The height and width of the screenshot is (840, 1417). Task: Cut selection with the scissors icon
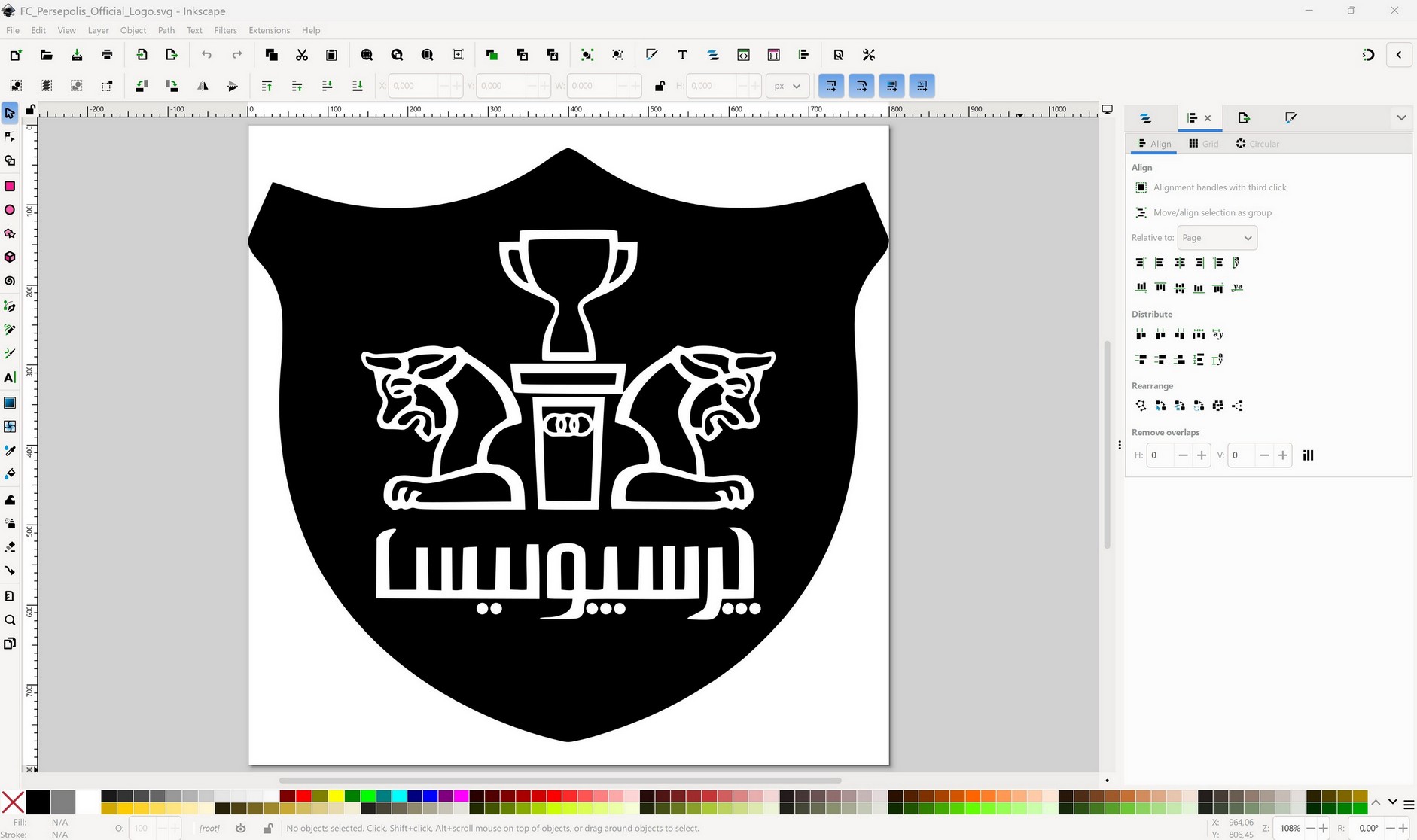[302, 55]
